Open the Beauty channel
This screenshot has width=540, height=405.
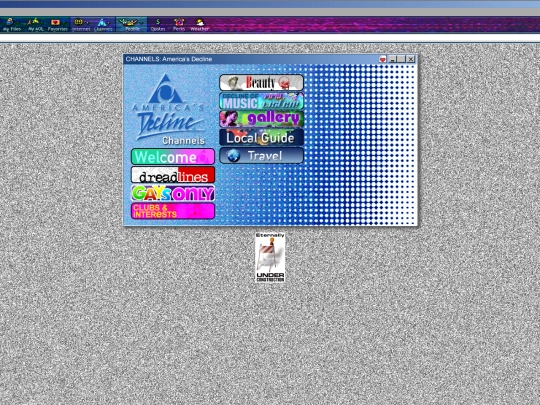coord(261,83)
